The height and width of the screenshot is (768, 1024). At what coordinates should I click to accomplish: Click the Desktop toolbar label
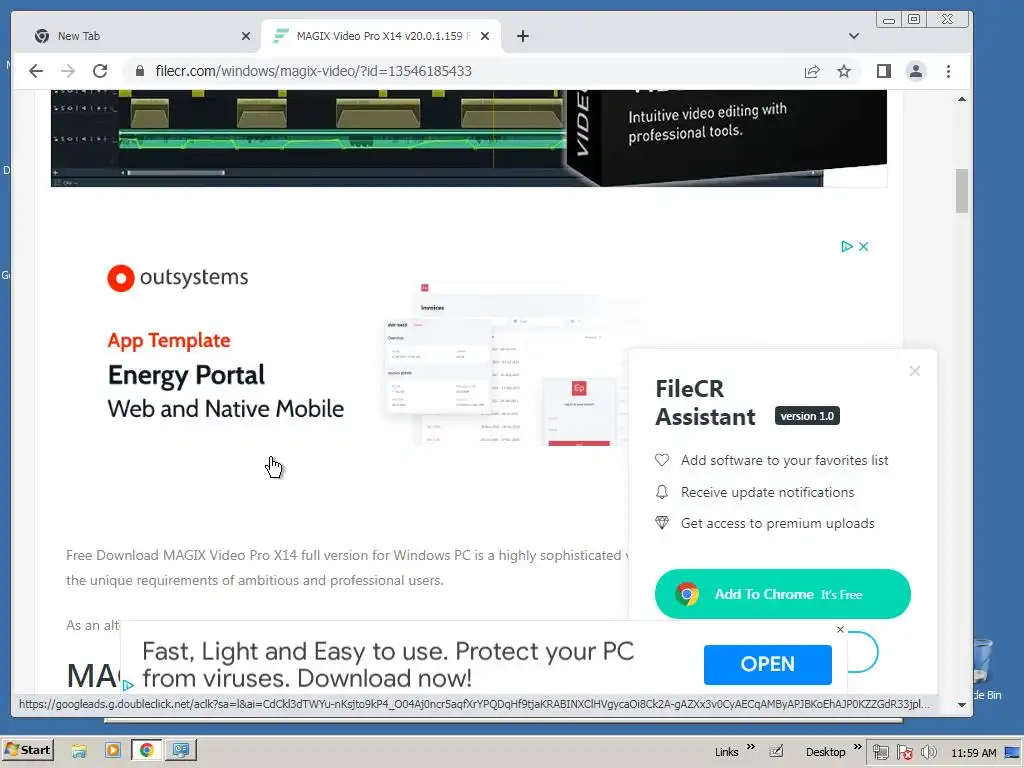pos(825,752)
